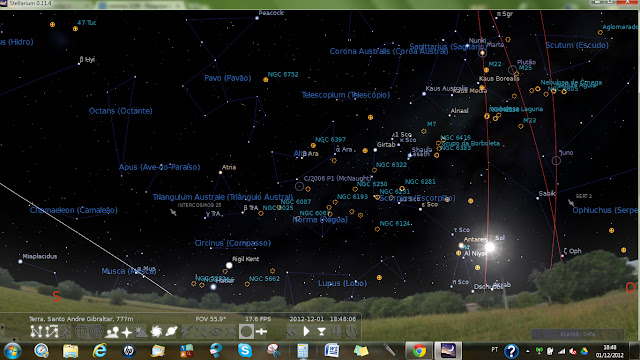Toggle constellation labels button
Screen dimensions: 640x360
click(52, 331)
